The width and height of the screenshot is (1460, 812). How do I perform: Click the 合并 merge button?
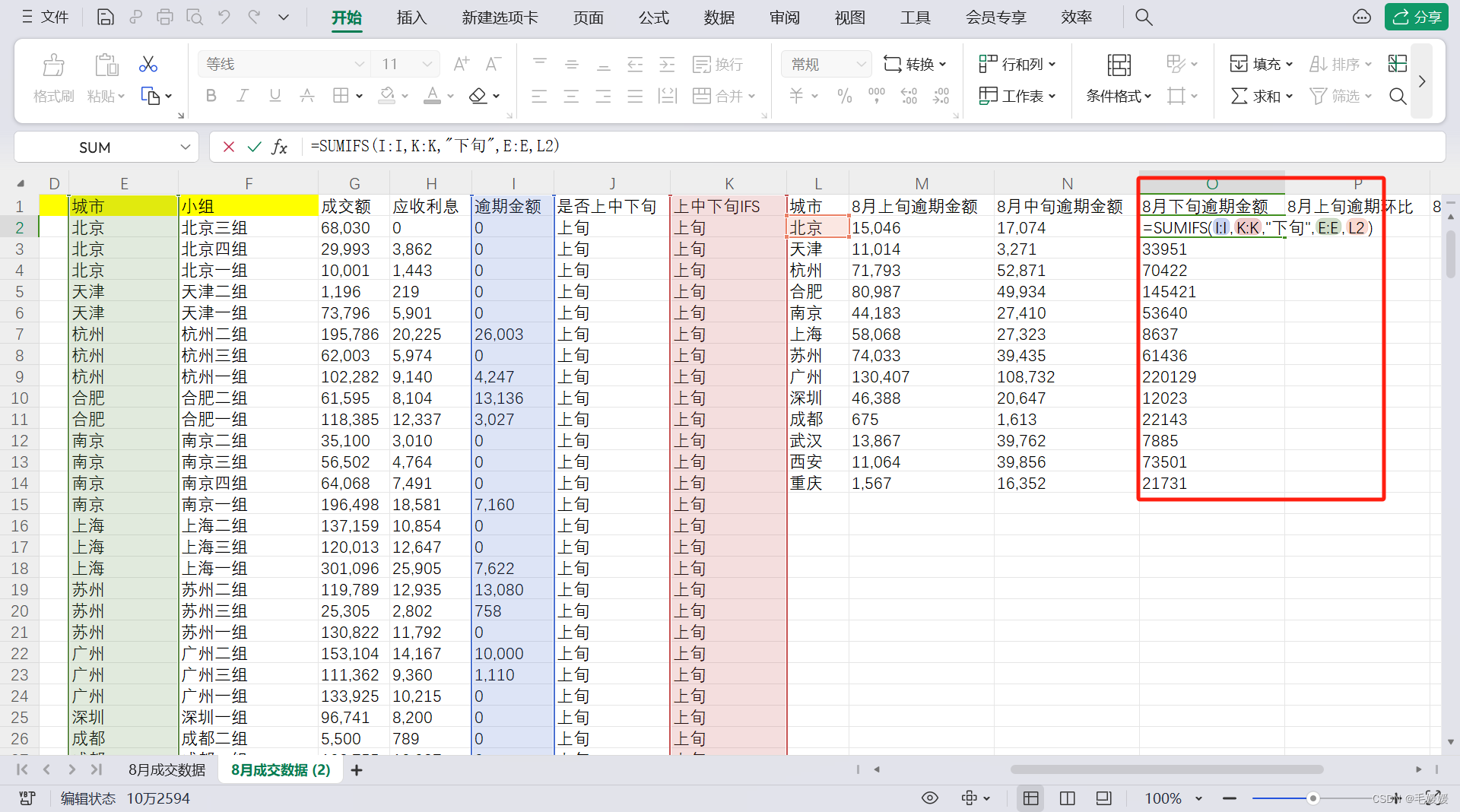[723, 96]
